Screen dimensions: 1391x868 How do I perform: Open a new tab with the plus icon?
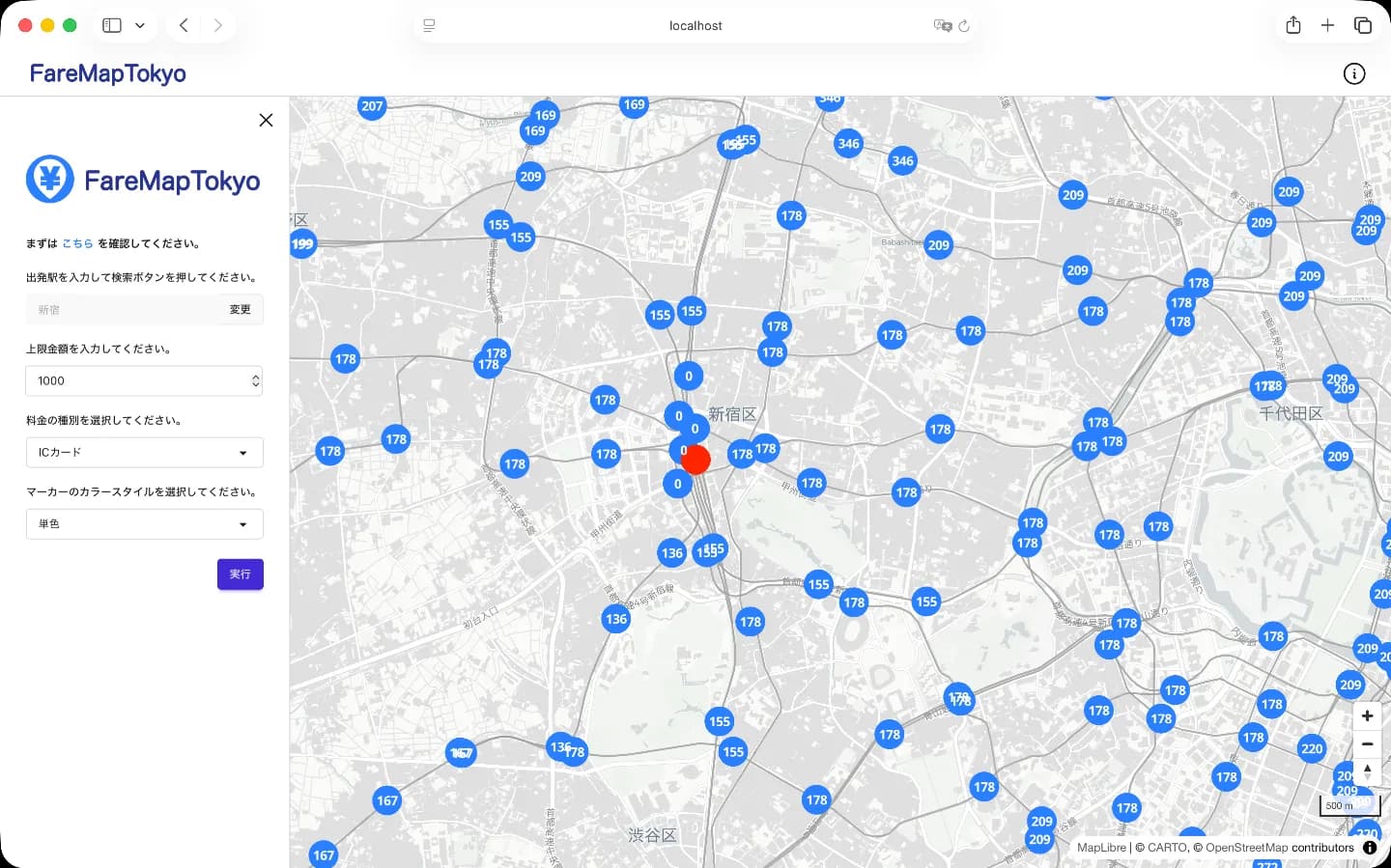1328,25
